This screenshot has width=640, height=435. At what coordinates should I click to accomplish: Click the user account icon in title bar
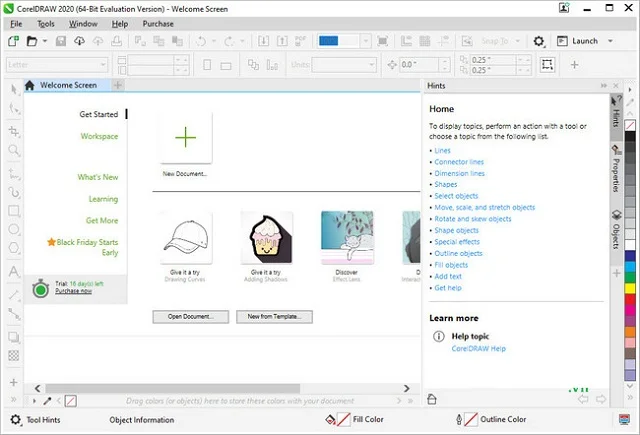click(564, 8)
